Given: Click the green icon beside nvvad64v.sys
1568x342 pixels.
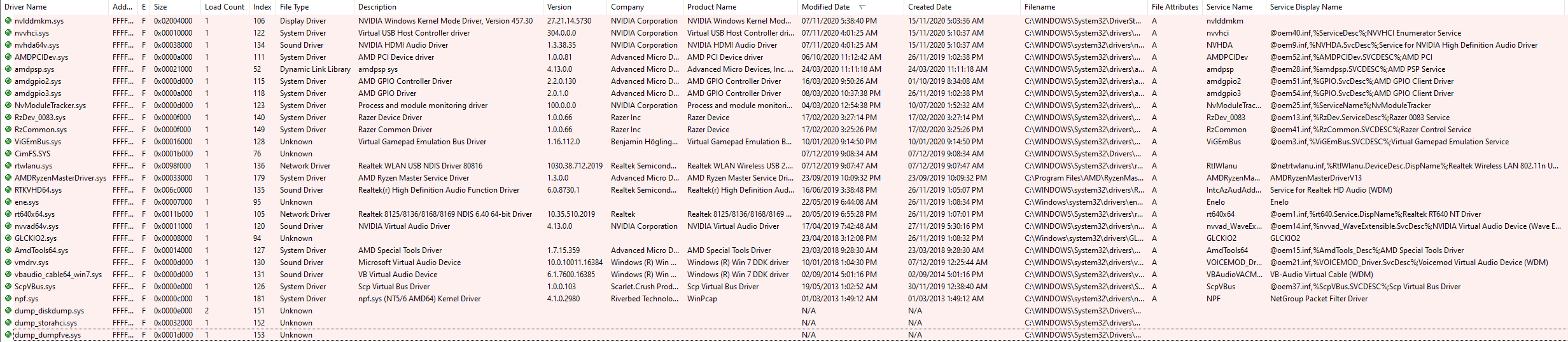Looking at the screenshot, I should pyautogui.click(x=8, y=226).
